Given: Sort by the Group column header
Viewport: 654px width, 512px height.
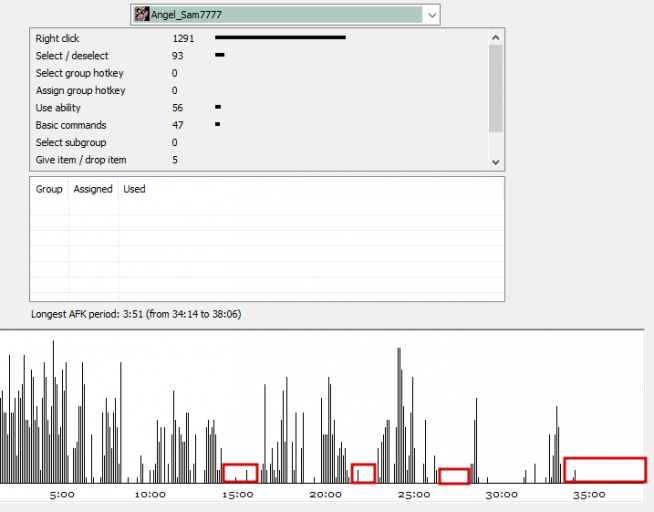Looking at the screenshot, I should click(x=49, y=189).
